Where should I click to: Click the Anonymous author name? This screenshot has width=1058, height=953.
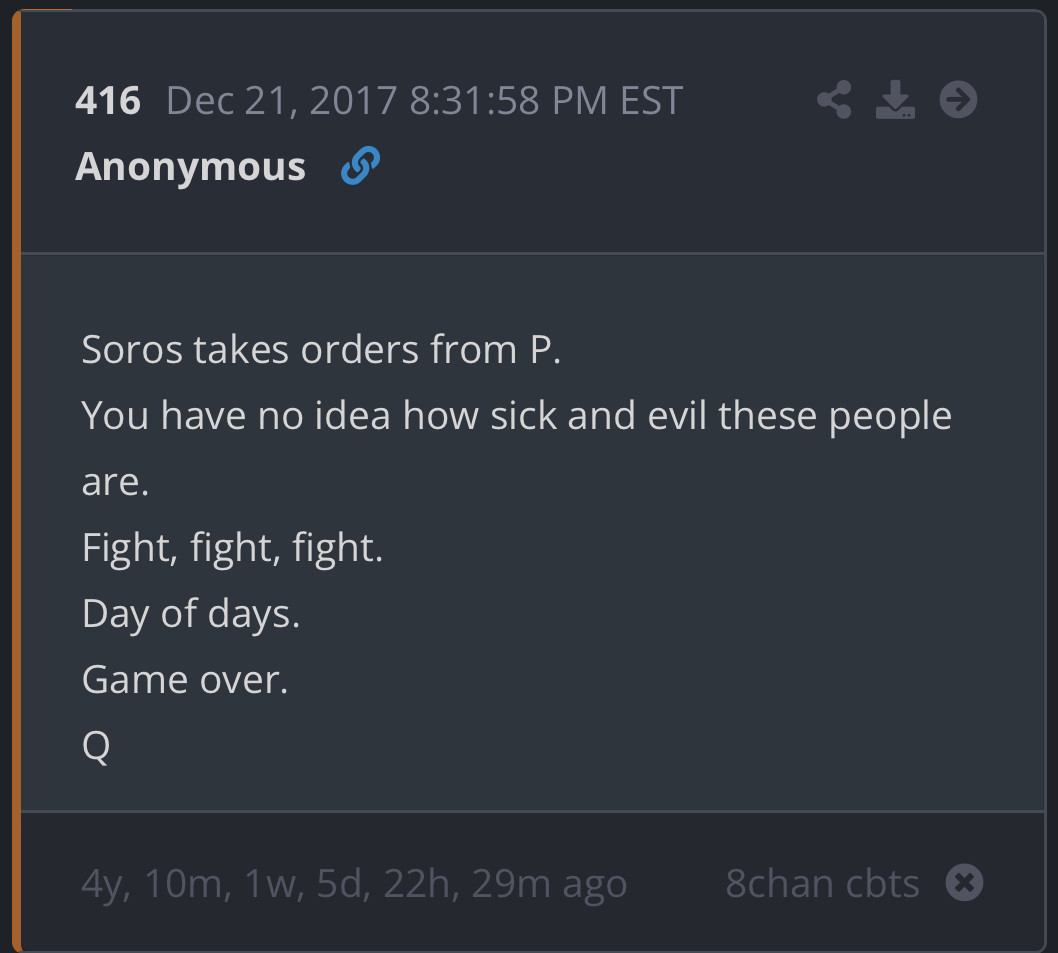(x=190, y=167)
